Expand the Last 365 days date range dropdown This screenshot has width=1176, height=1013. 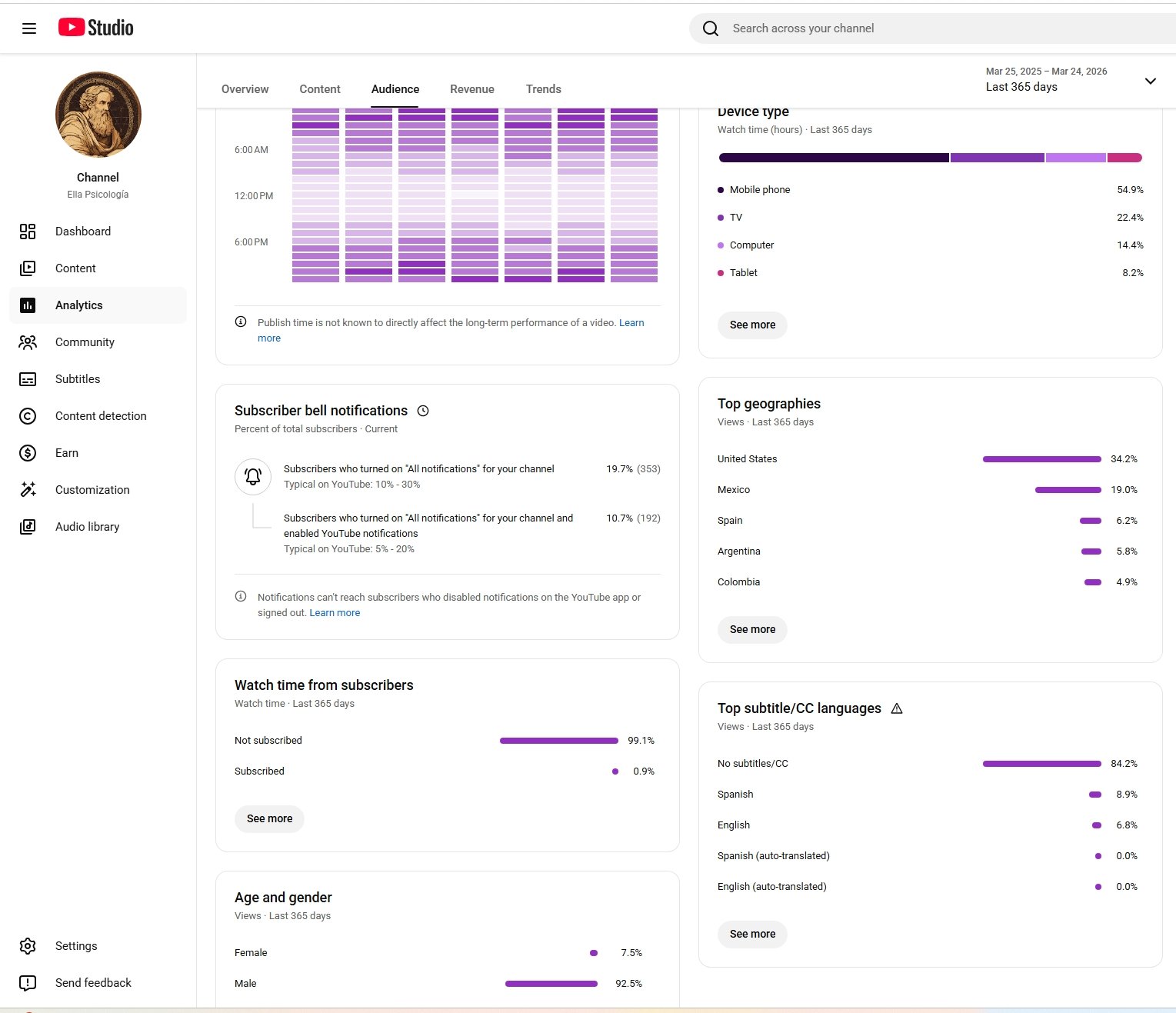pos(1150,81)
